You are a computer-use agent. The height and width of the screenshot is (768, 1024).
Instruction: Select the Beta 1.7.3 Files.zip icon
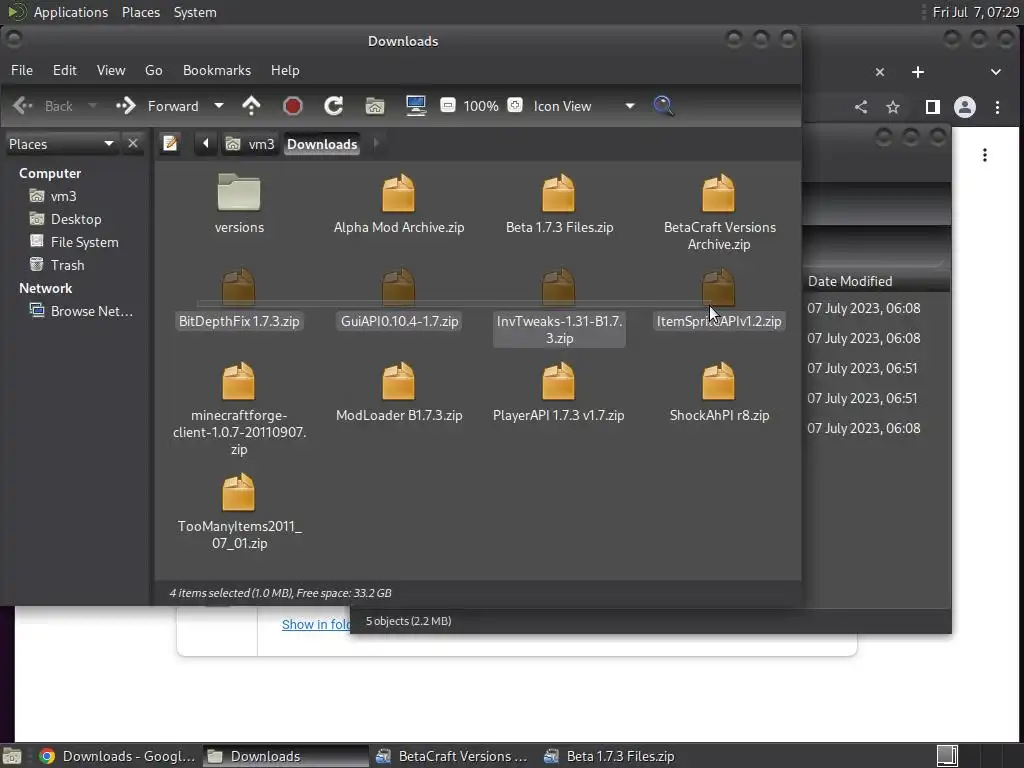point(558,193)
